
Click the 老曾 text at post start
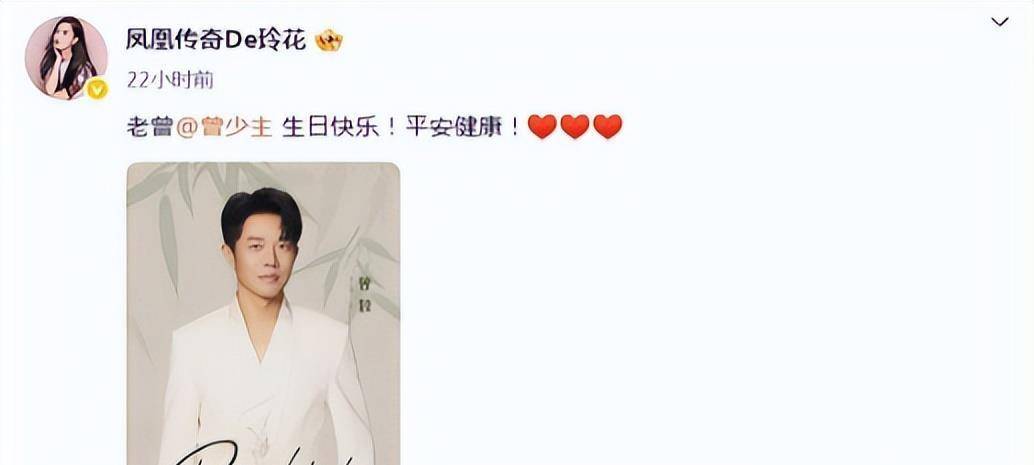pyautogui.click(x=150, y=126)
